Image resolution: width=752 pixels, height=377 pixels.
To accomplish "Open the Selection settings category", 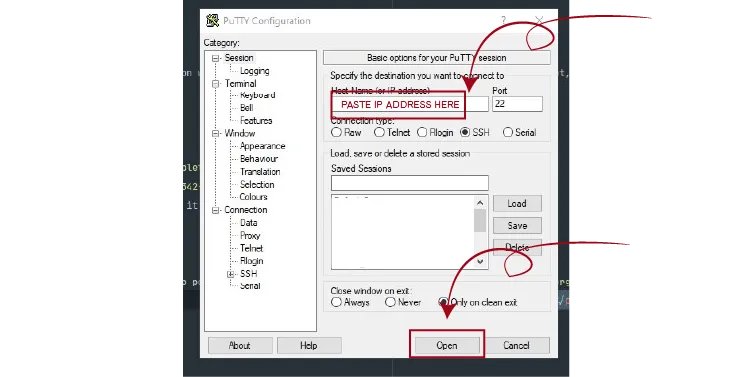I will [x=257, y=184].
